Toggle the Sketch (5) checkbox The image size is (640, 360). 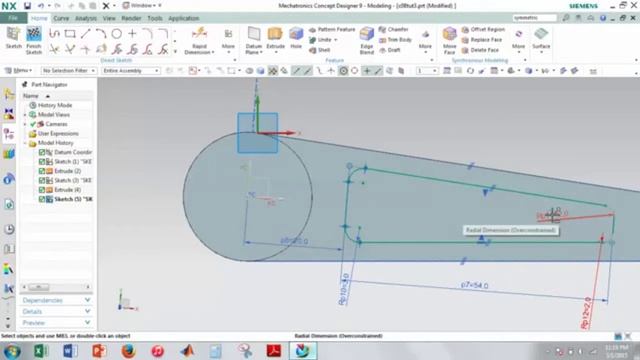(42, 199)
